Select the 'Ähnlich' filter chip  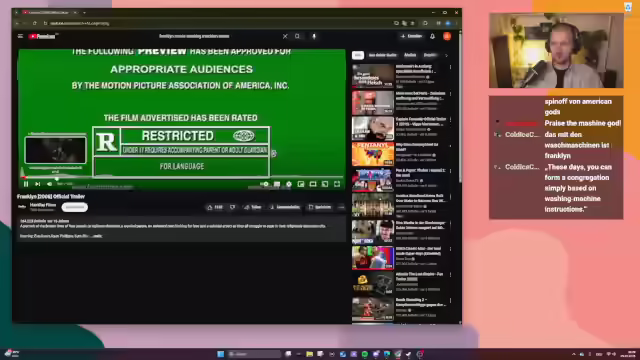pyautogui.click(x=410, y=55)
